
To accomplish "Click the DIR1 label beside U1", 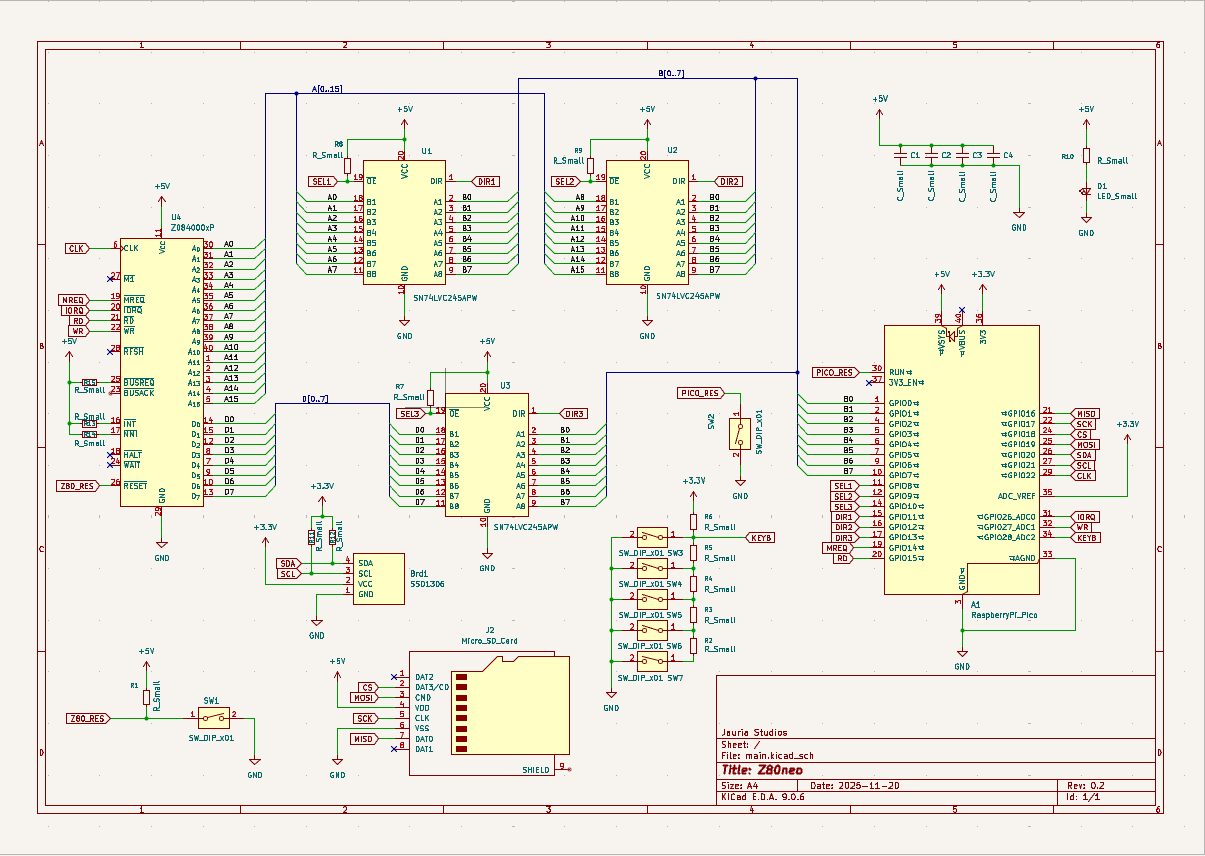I will click(x=485, y=181).
